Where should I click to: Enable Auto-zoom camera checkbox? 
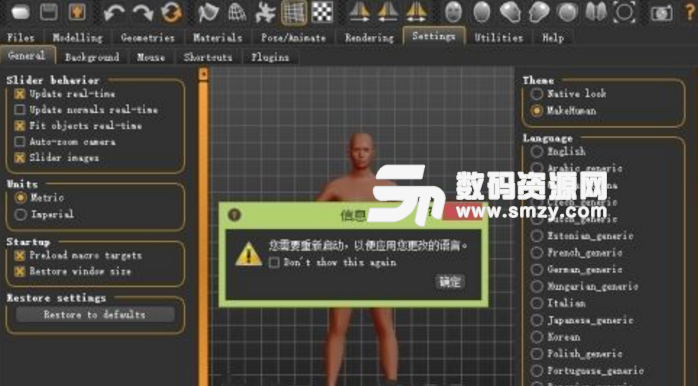(x=20, y=142)
